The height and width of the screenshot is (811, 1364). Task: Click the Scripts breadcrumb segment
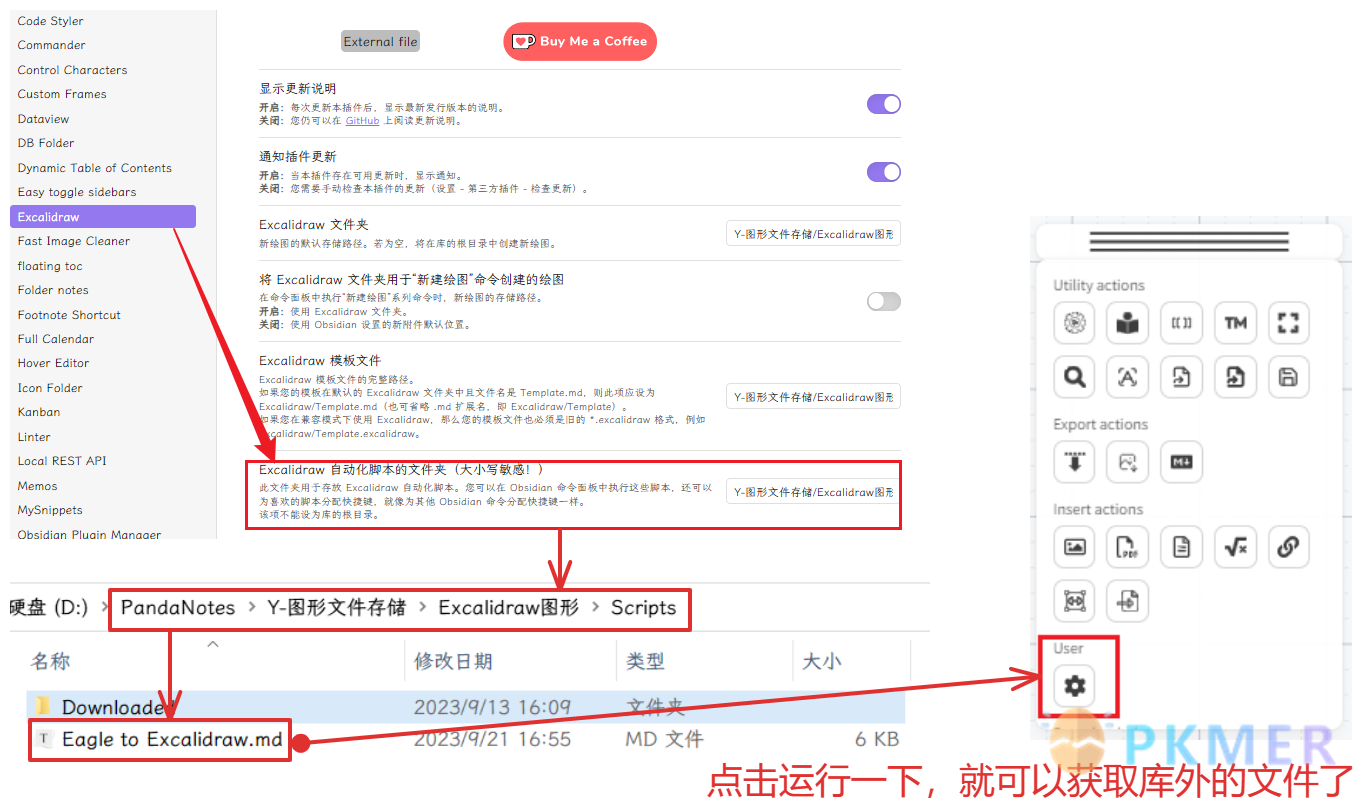pyautogui.click(x=644, y=608)
